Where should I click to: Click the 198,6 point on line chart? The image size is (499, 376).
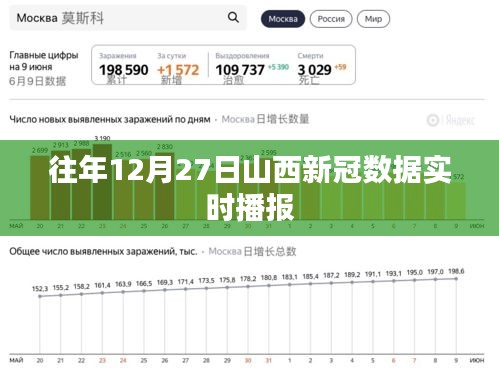click(x=456, y=278)
